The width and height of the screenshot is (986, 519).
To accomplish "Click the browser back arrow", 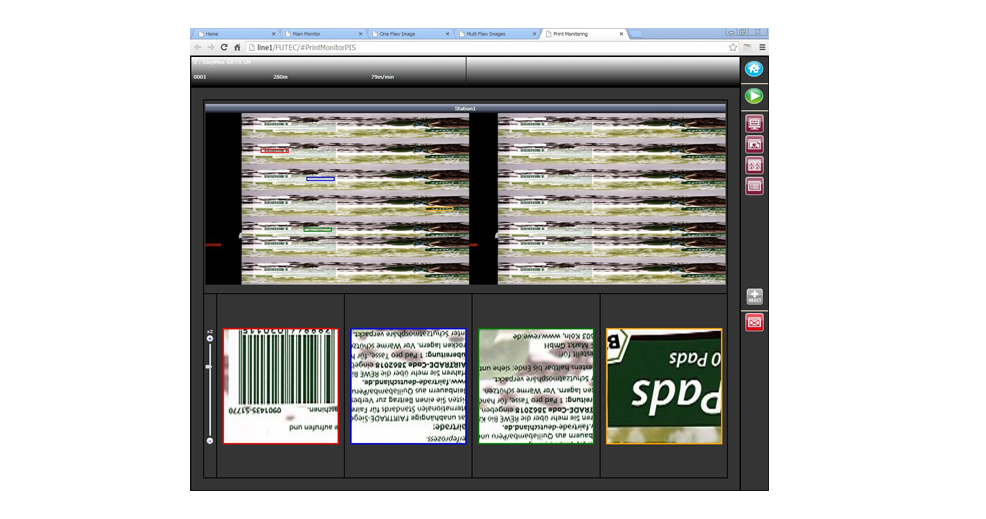I will [198, 47].
